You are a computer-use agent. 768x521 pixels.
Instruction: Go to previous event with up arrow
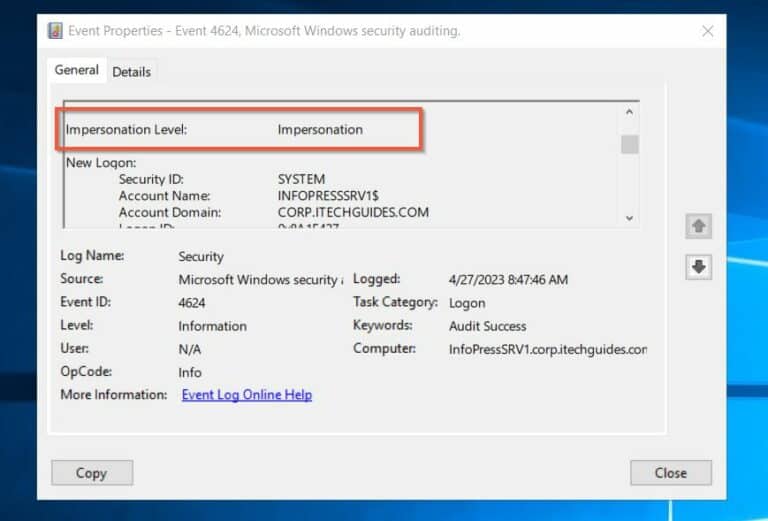tap(698, 226)
